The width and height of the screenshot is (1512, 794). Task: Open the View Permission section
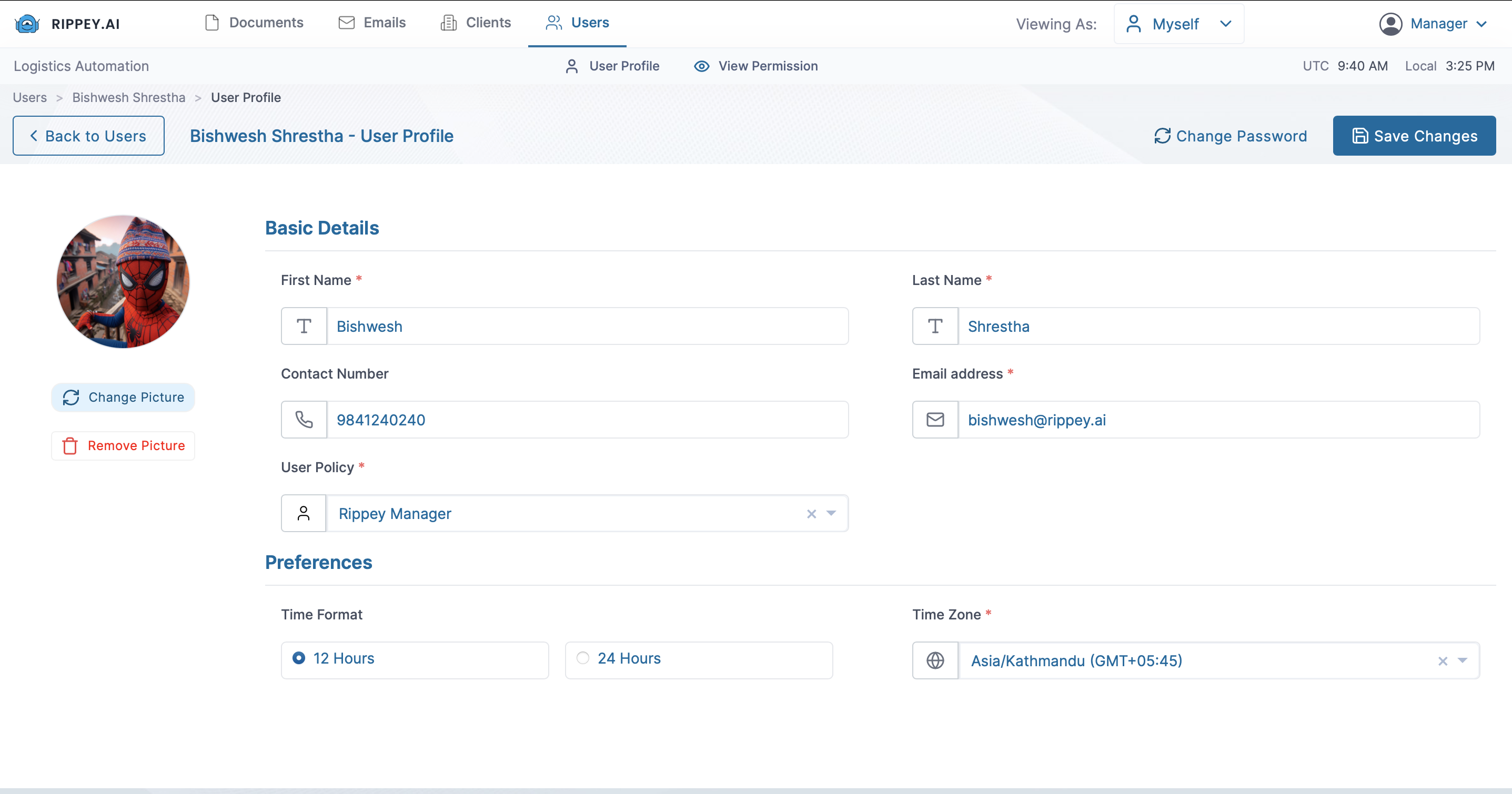(755, 66)
